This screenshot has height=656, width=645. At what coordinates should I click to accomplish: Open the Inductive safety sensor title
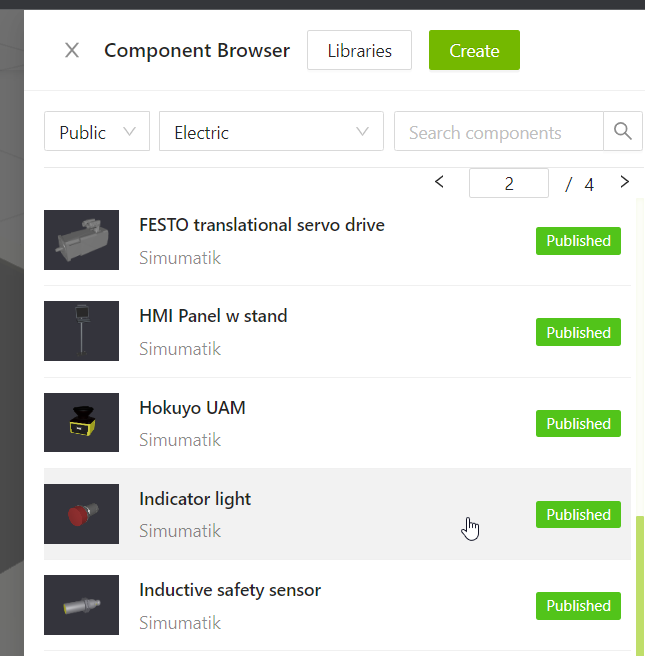click(230, 590)
